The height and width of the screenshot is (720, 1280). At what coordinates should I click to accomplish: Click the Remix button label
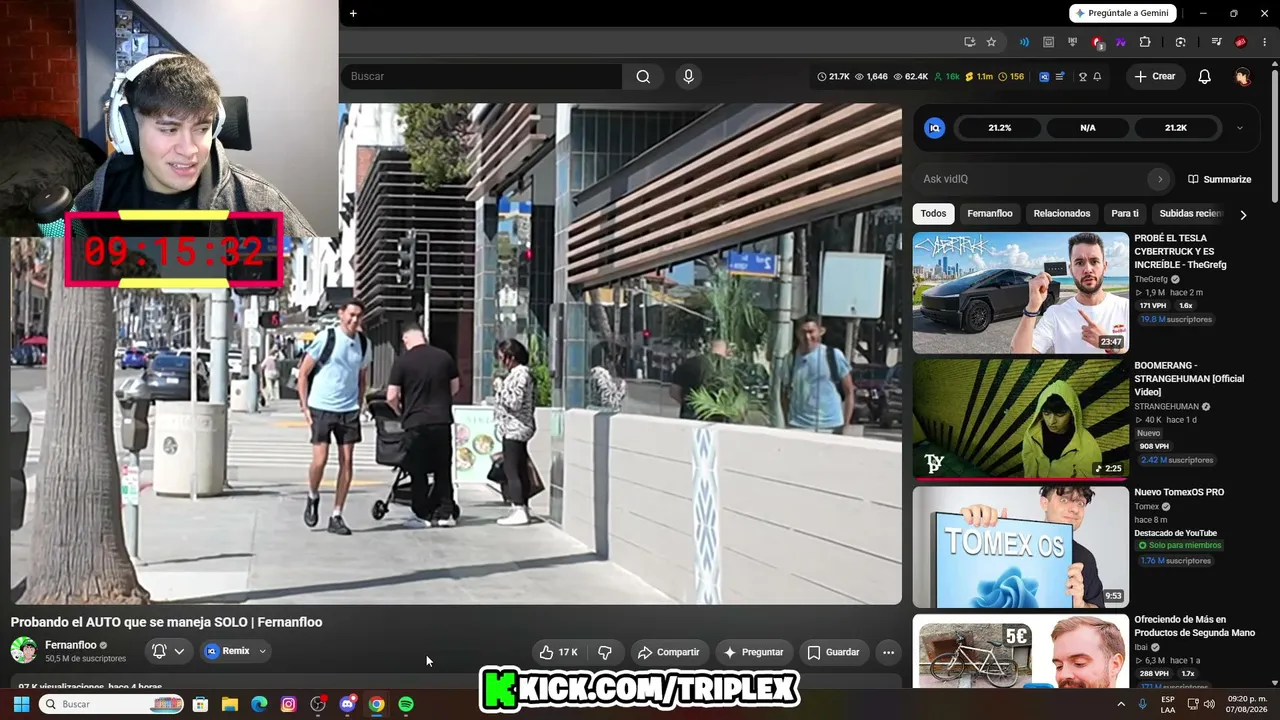[x=236, y=651]
